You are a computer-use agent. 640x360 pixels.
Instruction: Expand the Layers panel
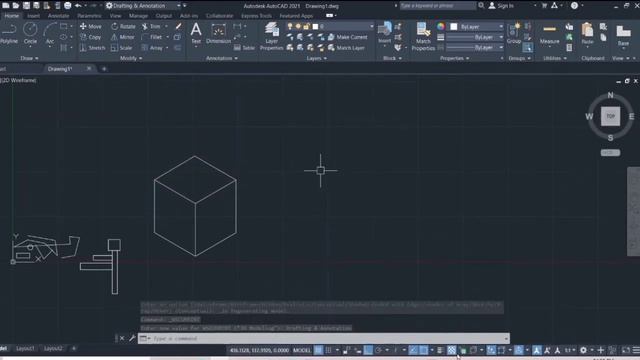point(317,58)
